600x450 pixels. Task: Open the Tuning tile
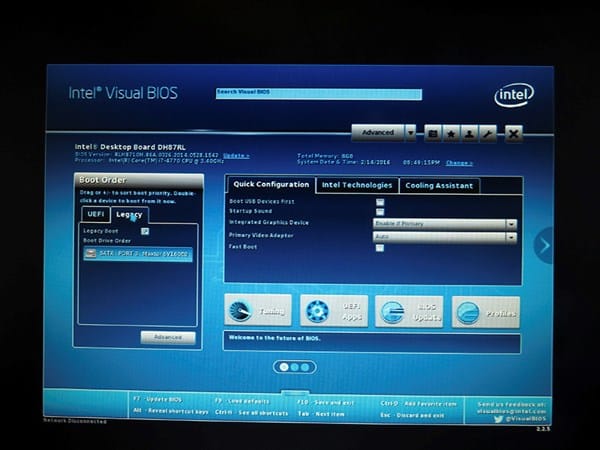coord(258,310)
